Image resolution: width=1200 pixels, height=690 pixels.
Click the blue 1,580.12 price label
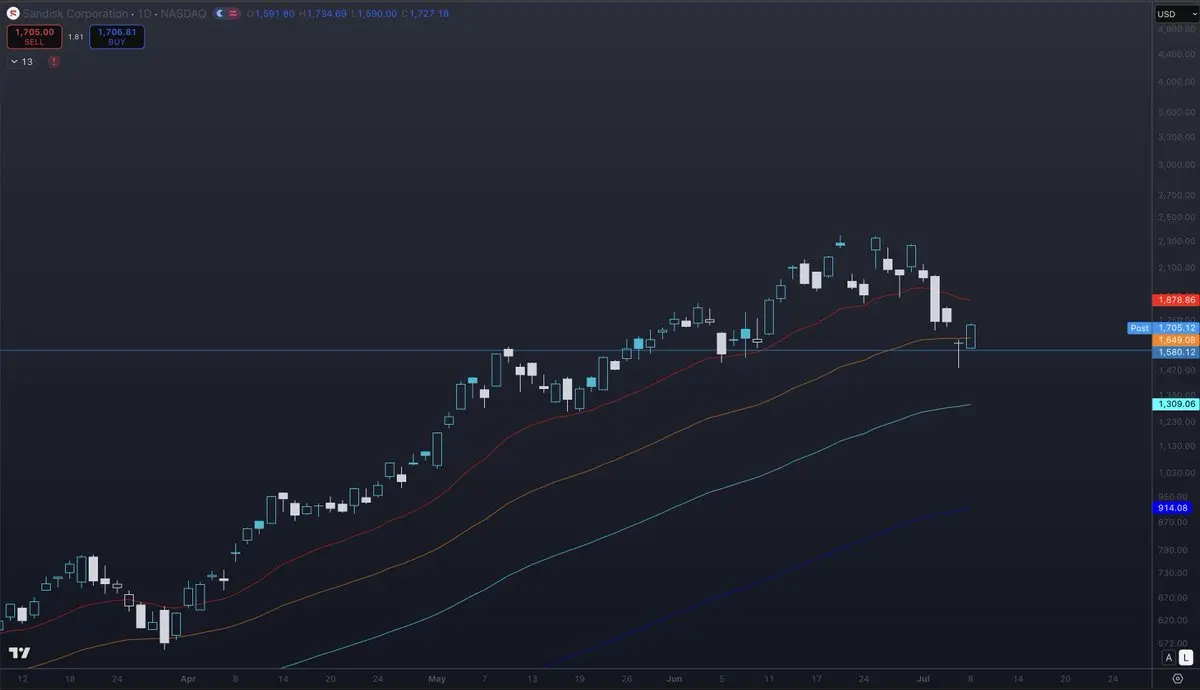pyautogui.click(x=1175, y=352)
